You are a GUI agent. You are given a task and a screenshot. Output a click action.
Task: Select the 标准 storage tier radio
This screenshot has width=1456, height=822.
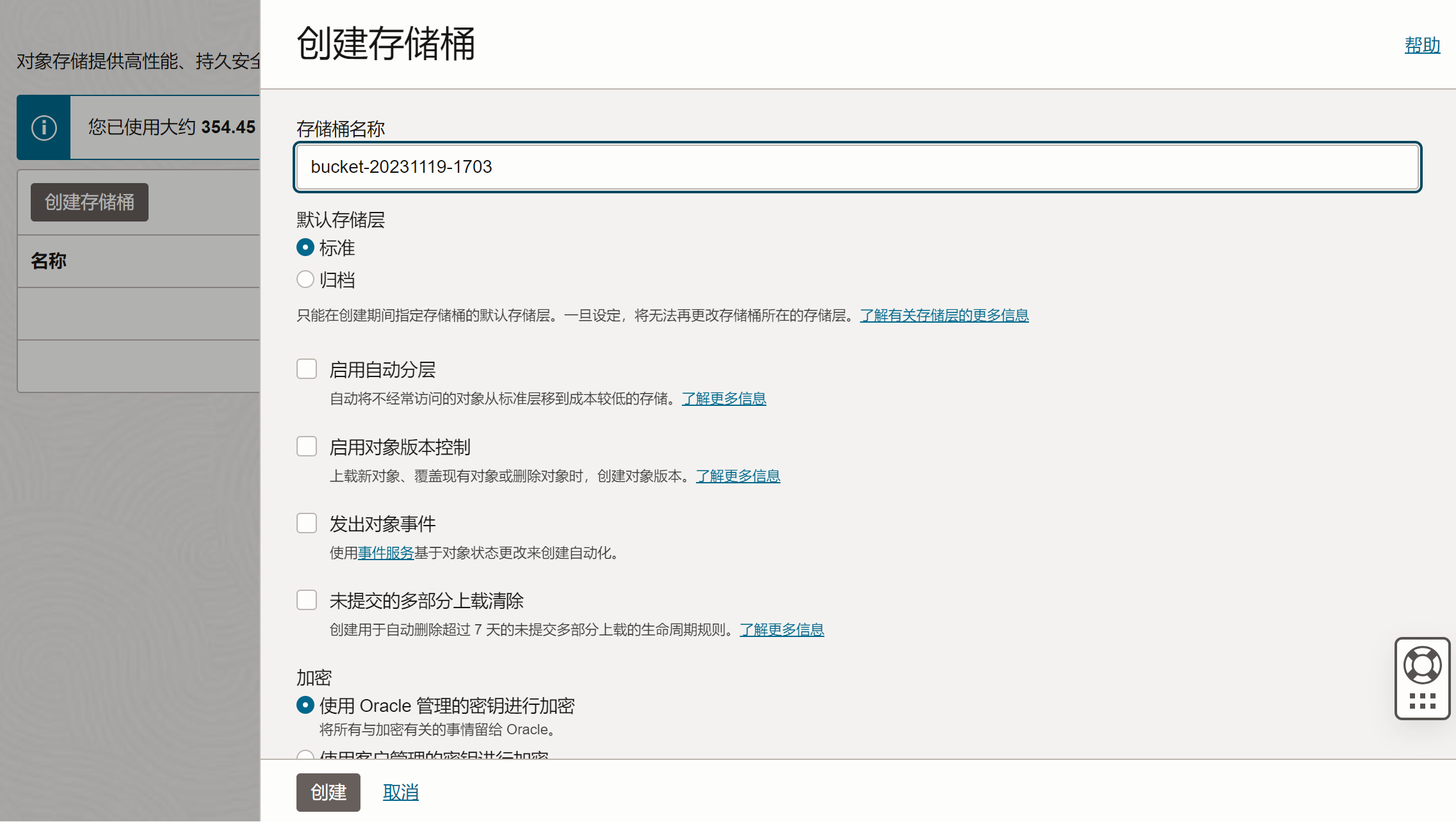click(305, 247)
